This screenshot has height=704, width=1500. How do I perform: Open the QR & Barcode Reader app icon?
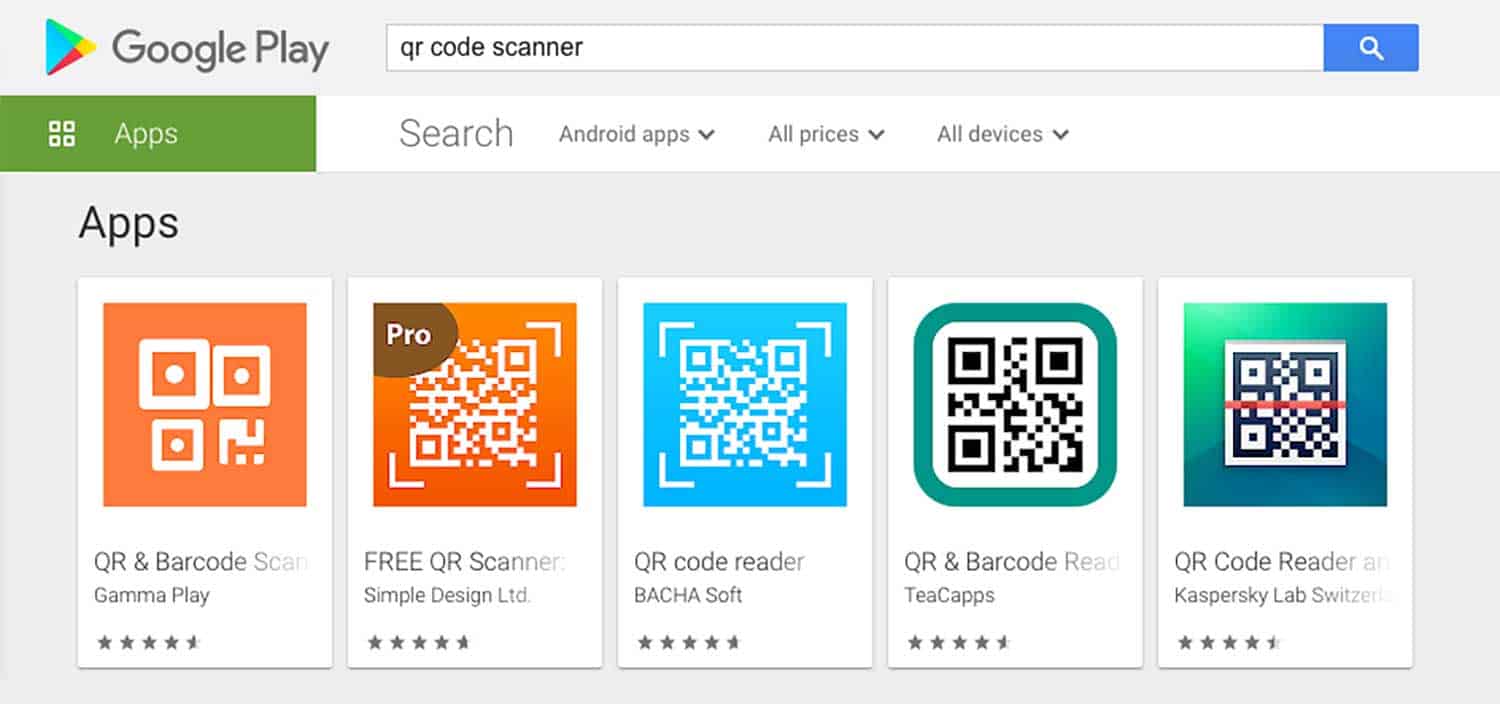coord(1014,404)
